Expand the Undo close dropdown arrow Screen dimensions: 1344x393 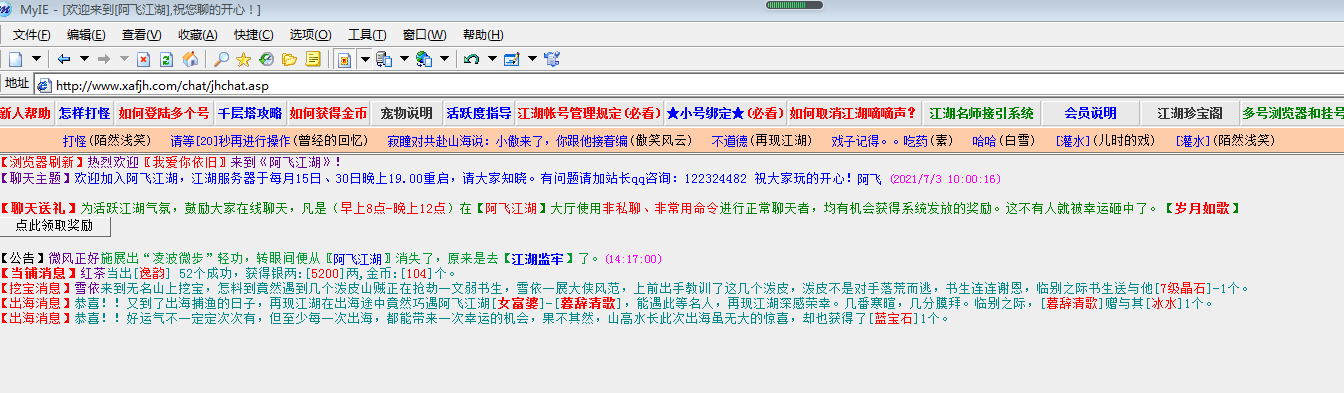tap(491, 59)
